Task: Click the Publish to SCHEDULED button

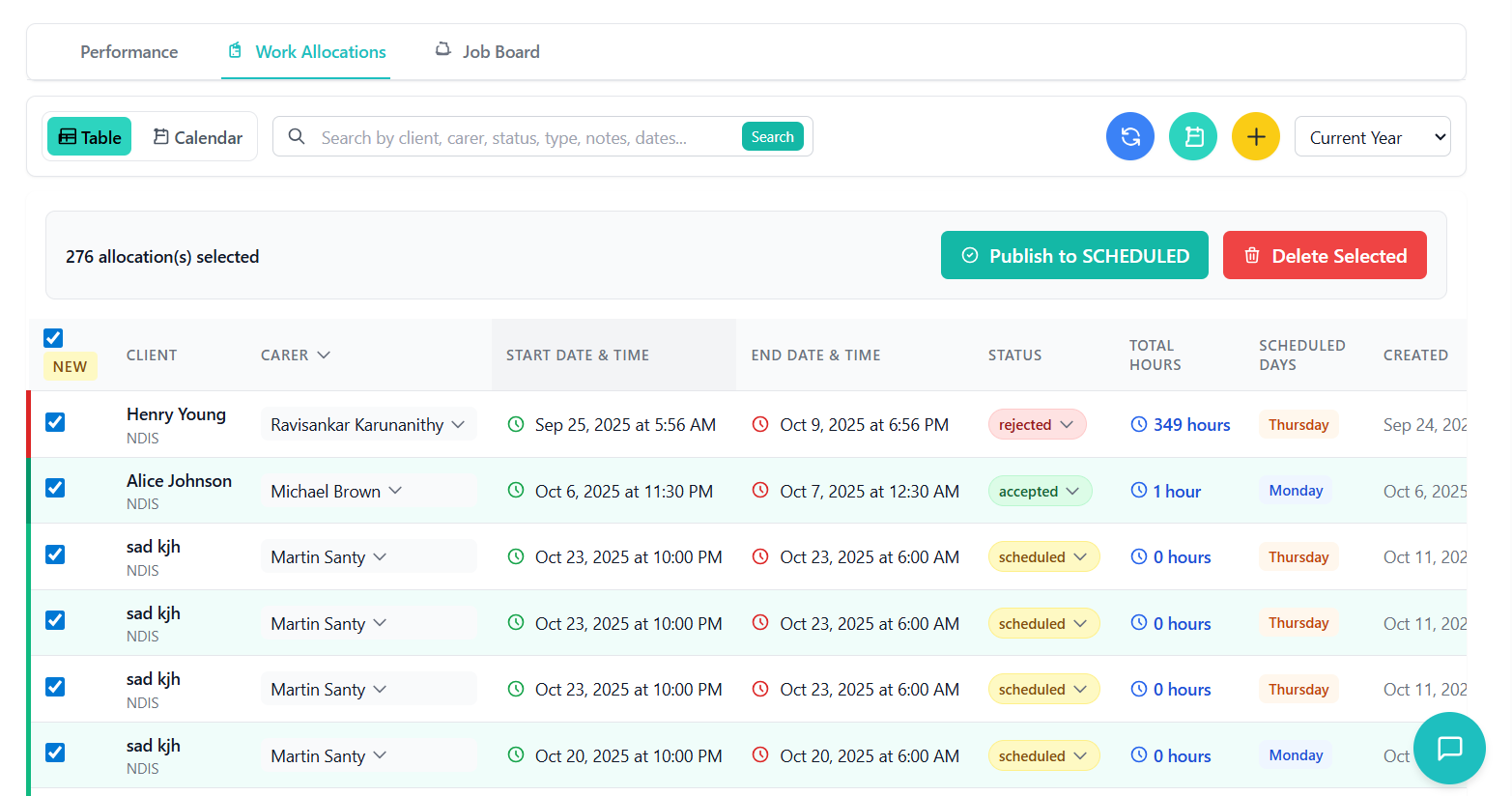Action: (1074, 255)
